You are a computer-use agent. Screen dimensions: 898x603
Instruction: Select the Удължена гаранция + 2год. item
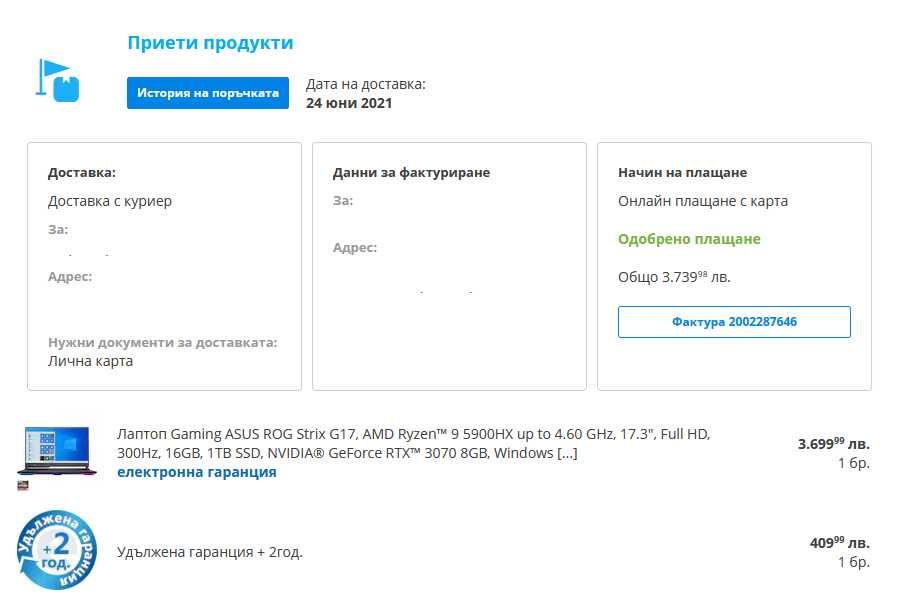click(210, 551)
